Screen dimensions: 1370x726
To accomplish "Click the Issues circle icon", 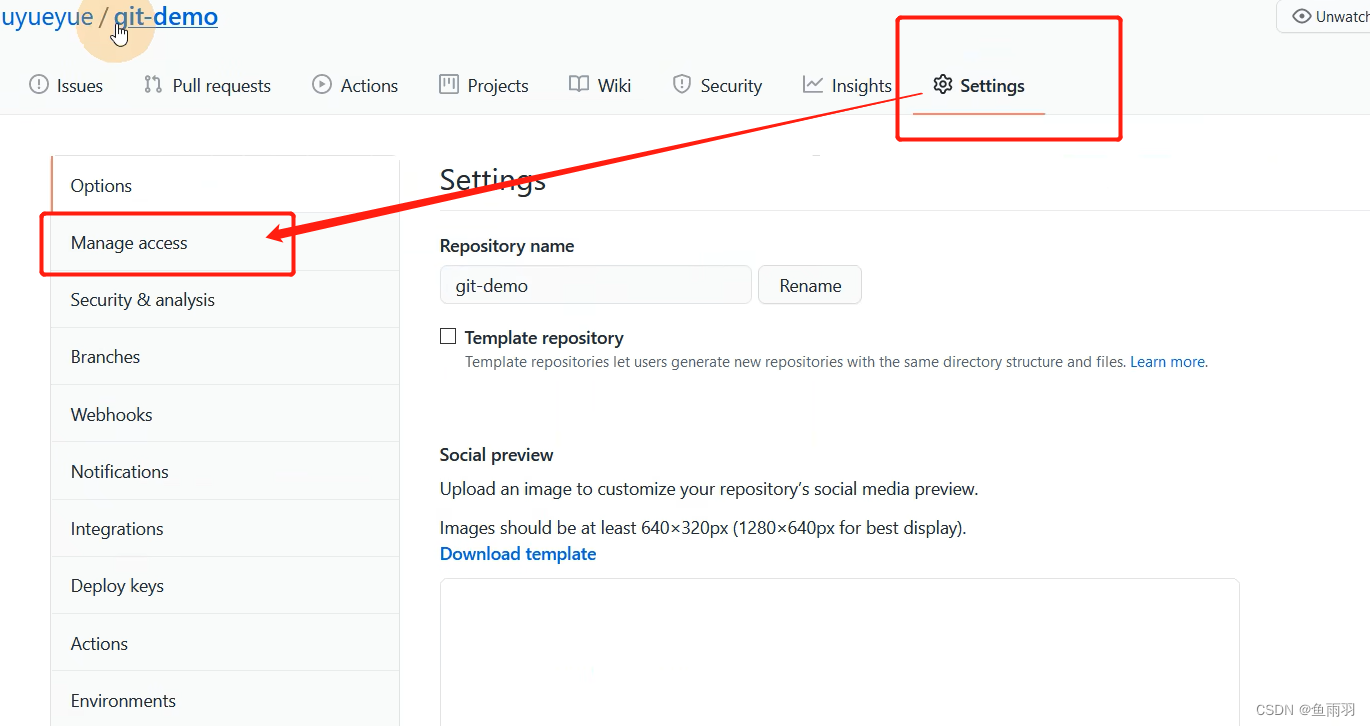I will (x=39, y=85).
